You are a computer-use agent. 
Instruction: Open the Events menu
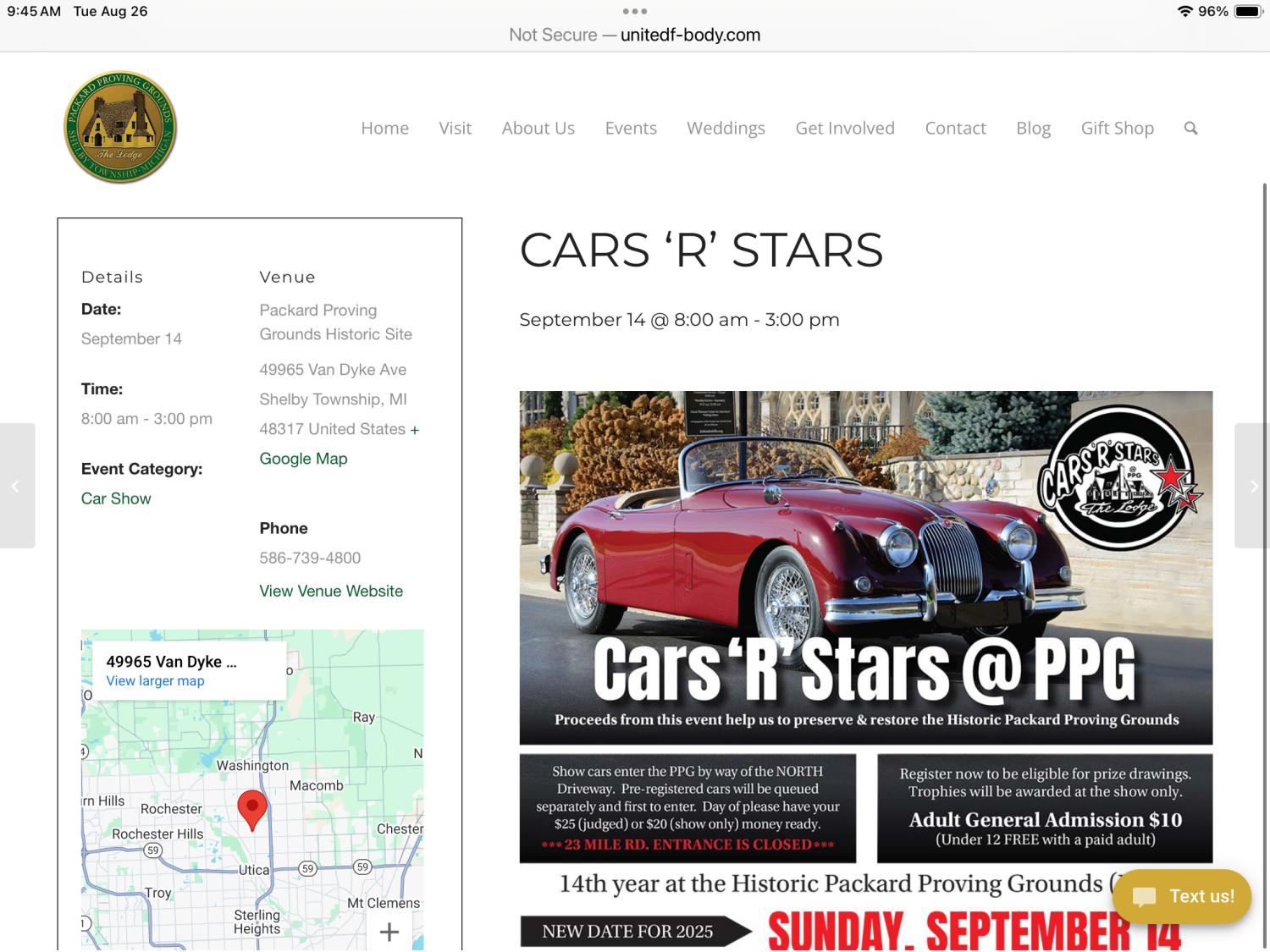coord(631,128)
